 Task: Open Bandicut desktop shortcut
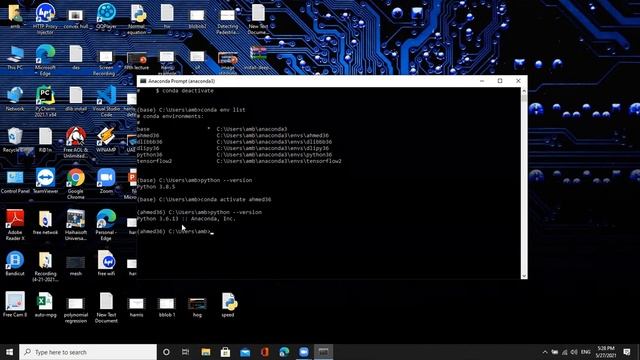click(15, 264)
